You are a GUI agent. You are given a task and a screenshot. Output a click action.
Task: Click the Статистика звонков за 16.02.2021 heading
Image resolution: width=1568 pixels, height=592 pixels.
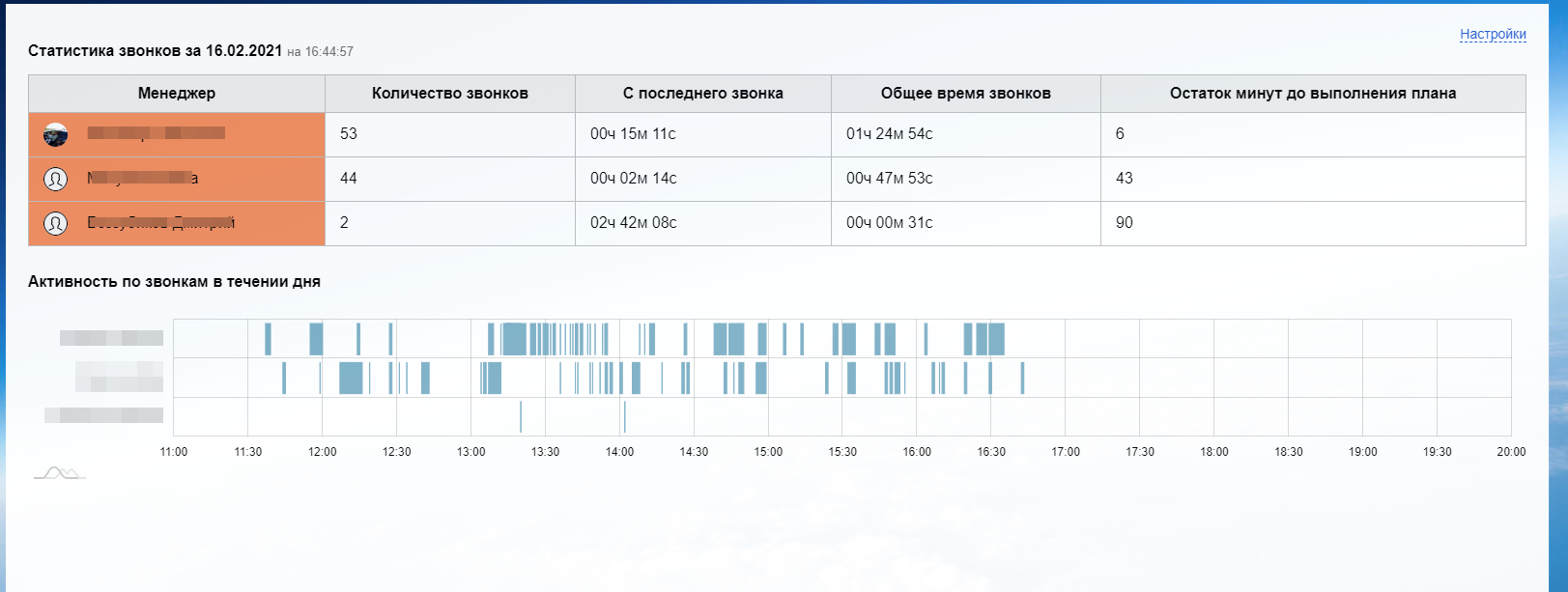point(156,51)
